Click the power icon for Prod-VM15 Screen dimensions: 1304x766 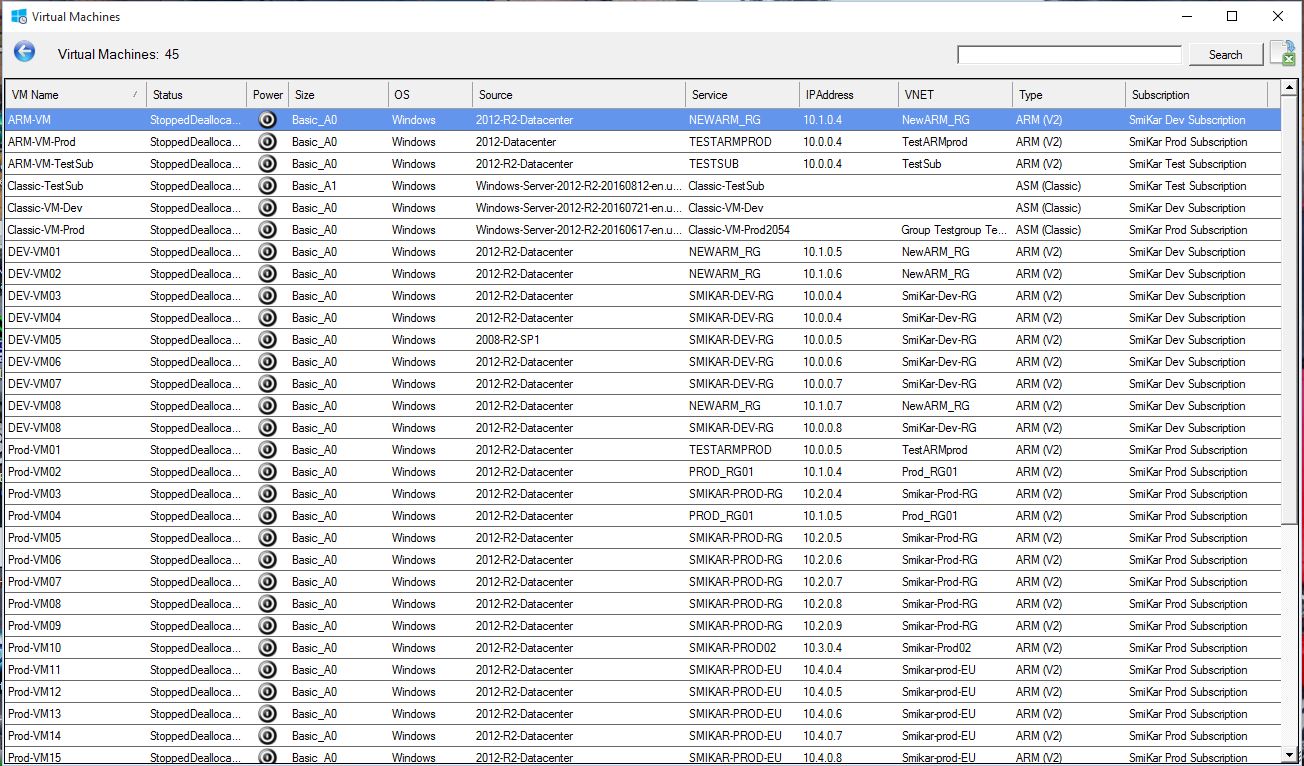coord(266,757)
